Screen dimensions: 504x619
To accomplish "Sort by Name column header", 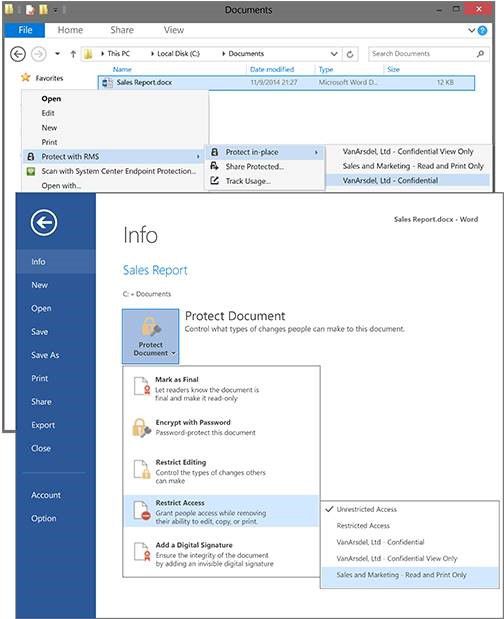I will click(x=122, y=69).
